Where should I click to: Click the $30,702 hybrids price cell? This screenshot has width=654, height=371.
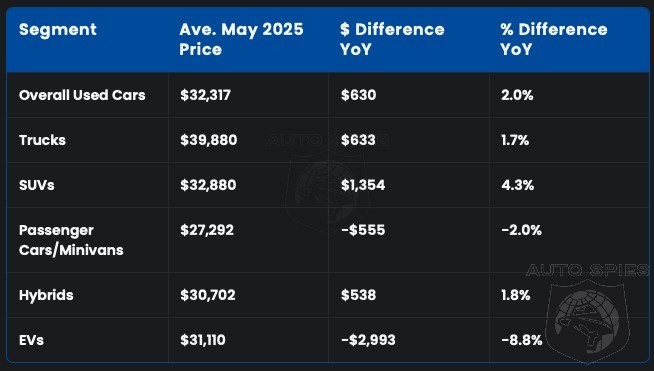pyautogui.click(x=208, y=295)
